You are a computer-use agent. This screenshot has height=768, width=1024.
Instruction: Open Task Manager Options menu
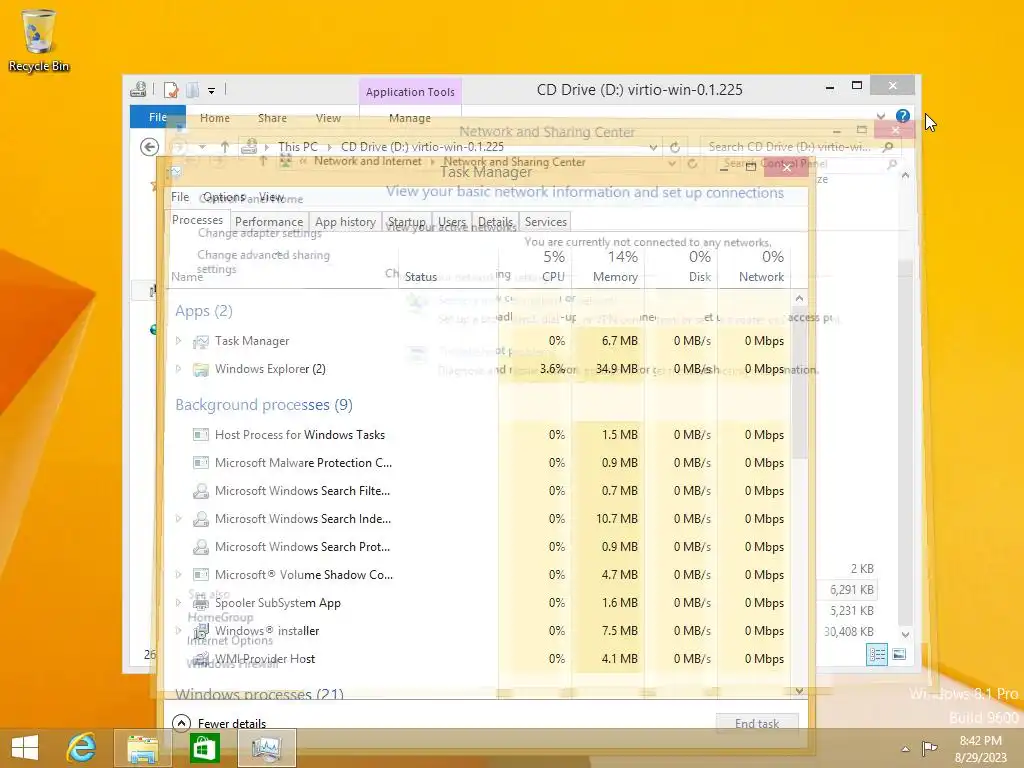point(224,197)
